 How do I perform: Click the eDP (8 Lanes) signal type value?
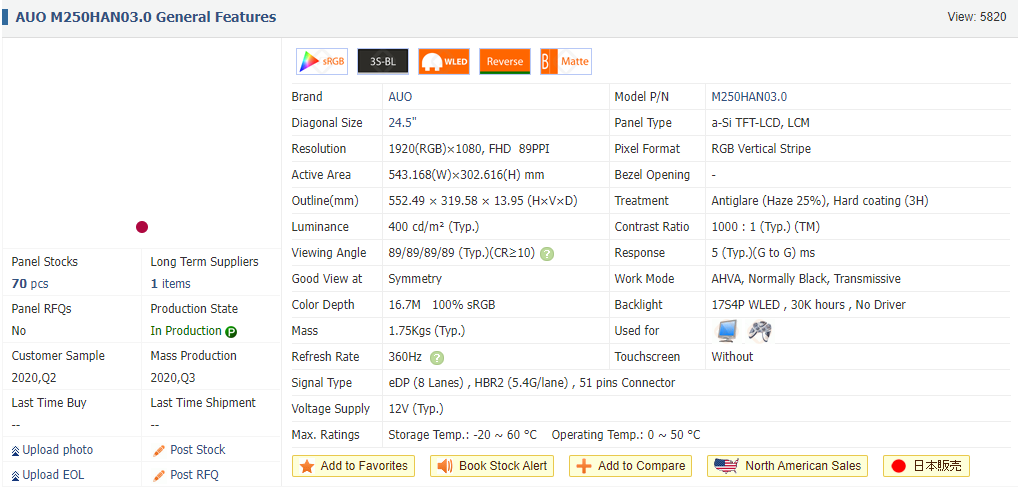click(532, 382)
